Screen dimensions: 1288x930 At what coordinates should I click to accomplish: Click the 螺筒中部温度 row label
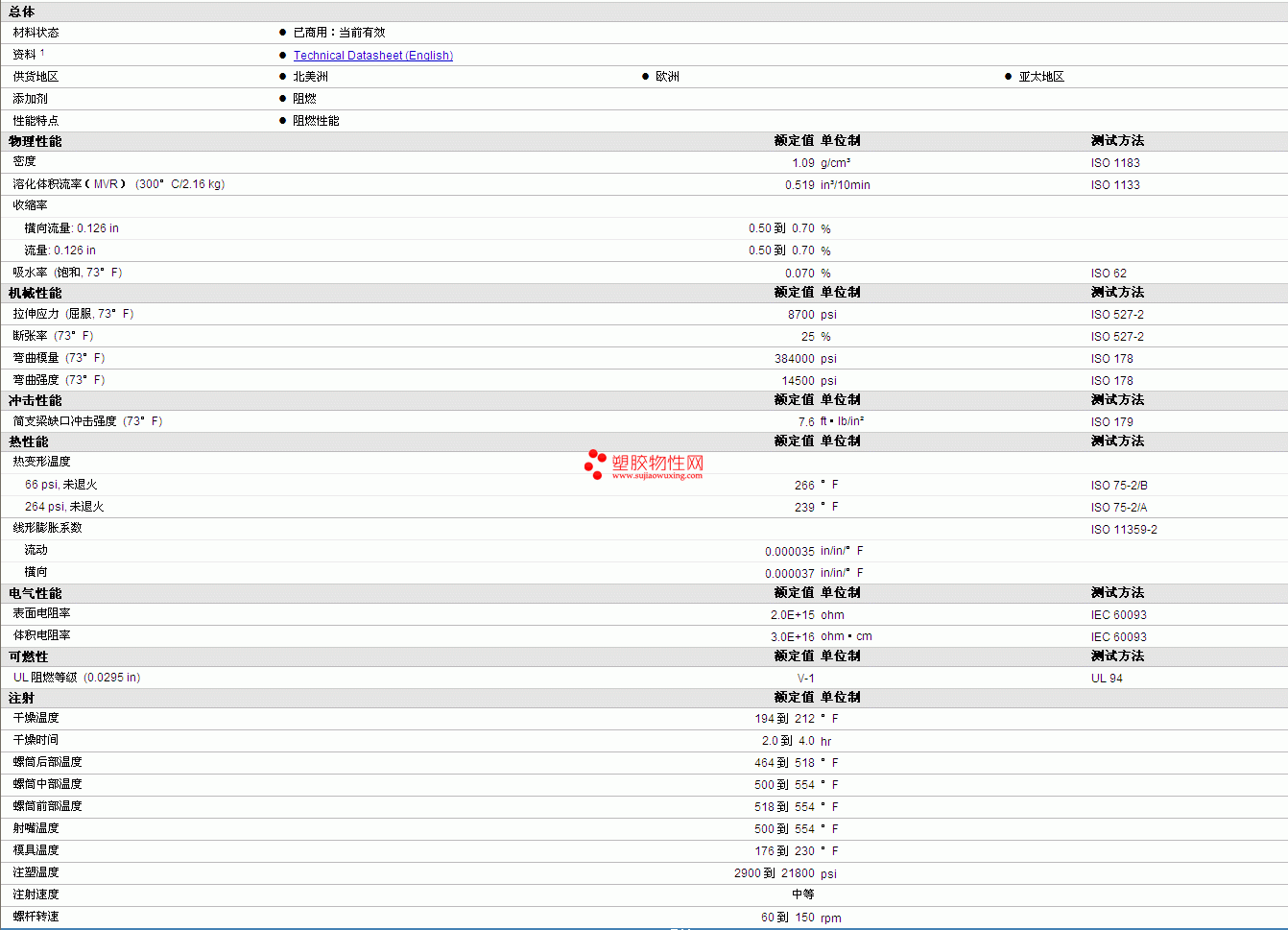pos(47,784)
